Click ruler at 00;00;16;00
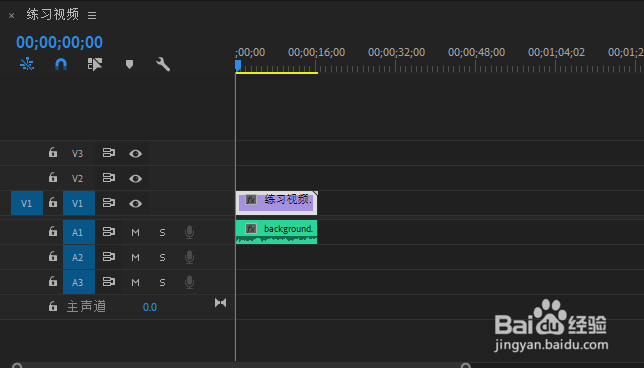The width and height of the screenshot is (644, 368). click(x=316, y=53)
